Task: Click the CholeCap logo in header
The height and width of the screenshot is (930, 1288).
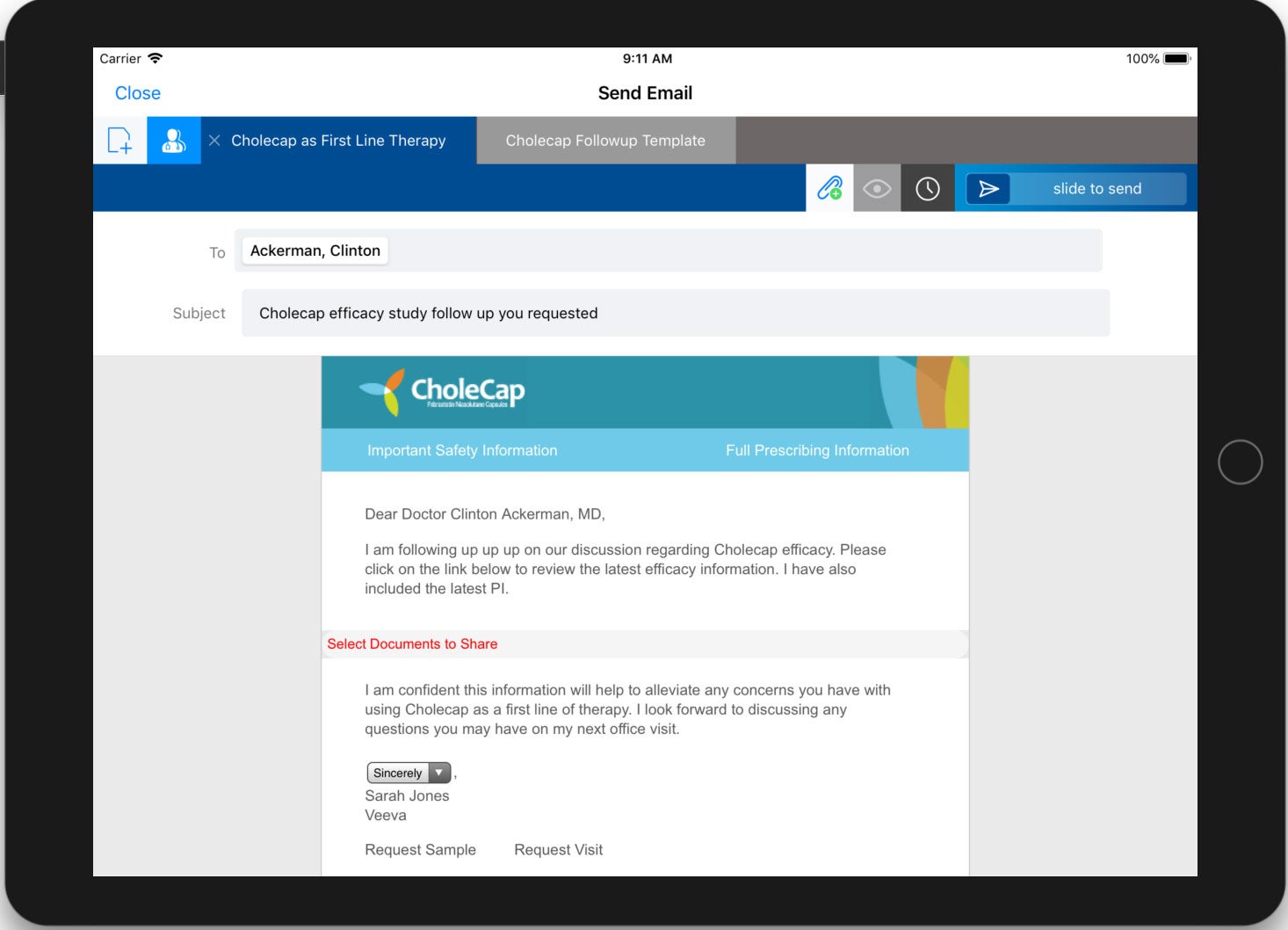Action: click(x=443, y=391)
